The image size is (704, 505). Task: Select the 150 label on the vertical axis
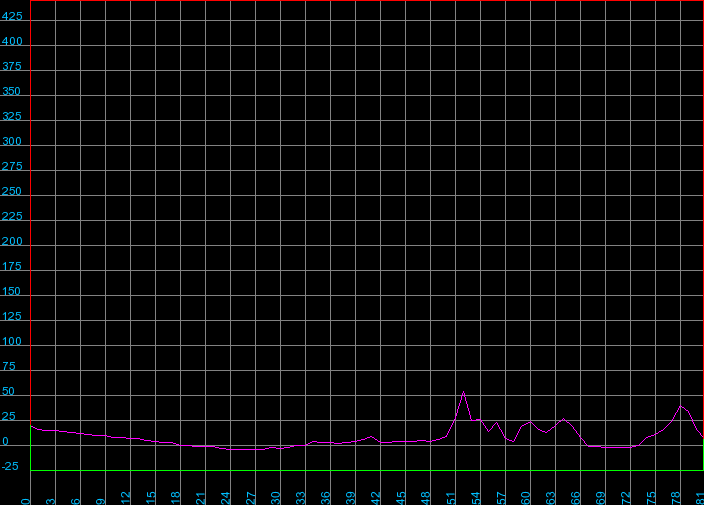(12, 292)
